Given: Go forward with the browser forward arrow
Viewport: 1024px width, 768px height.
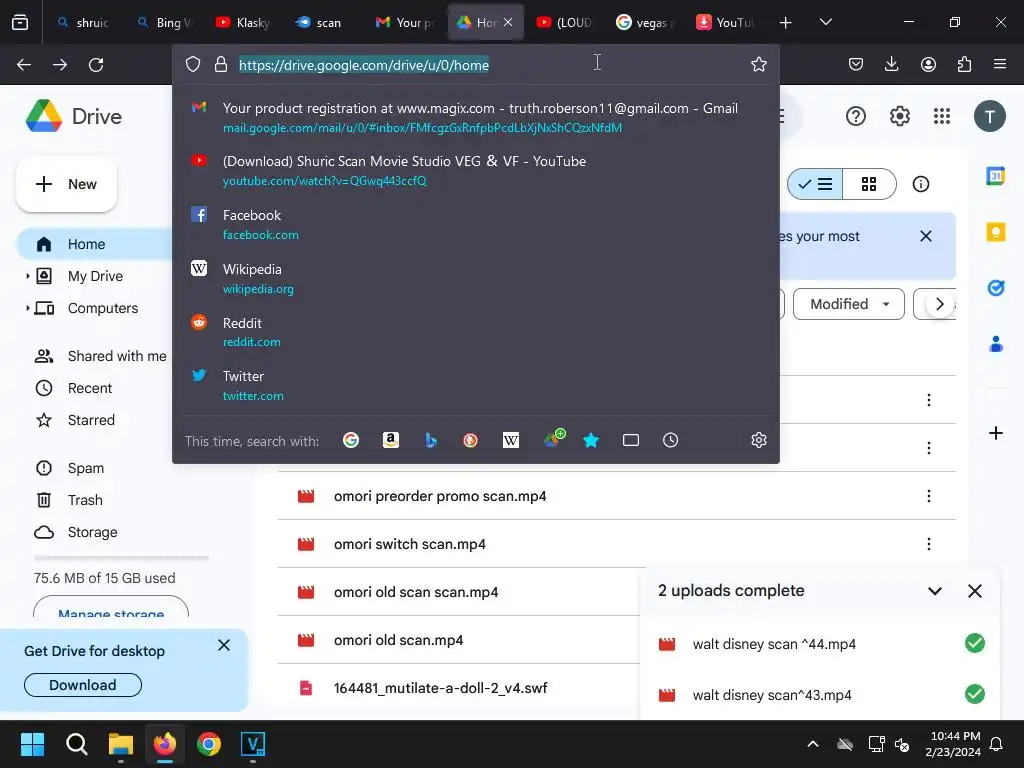Looking at the screenshot, I should click(x=60, y=65).
